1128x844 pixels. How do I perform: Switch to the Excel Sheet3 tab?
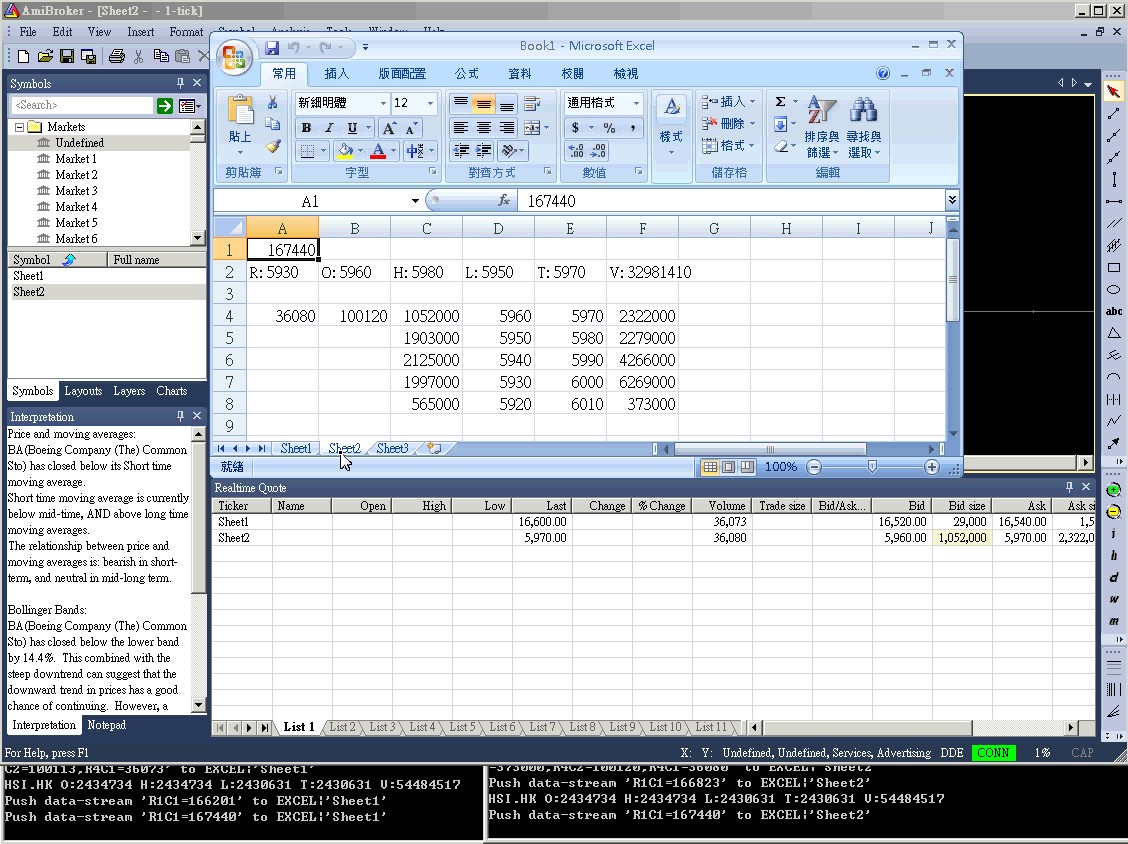pos(392,448)
